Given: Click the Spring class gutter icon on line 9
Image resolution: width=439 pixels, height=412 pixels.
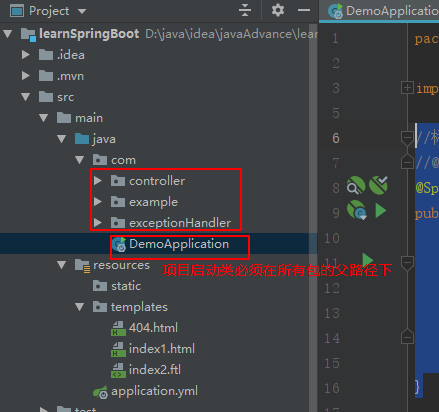Looking at the screenshot, I should pos(357,210).
